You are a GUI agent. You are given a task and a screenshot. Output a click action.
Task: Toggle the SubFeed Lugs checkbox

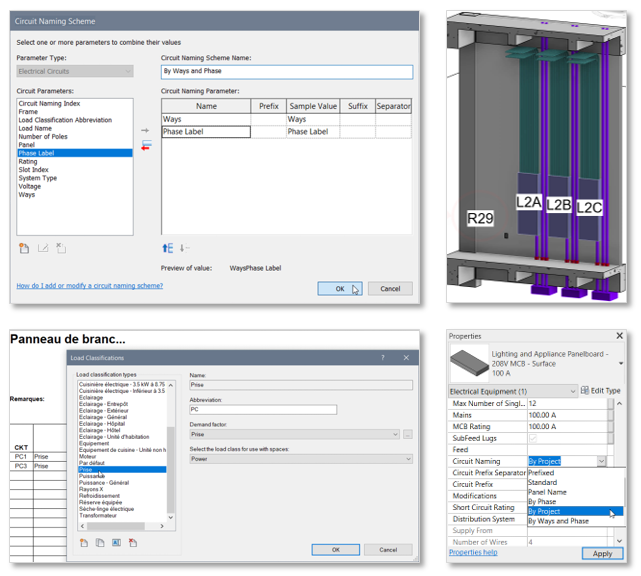pos(533,438)
